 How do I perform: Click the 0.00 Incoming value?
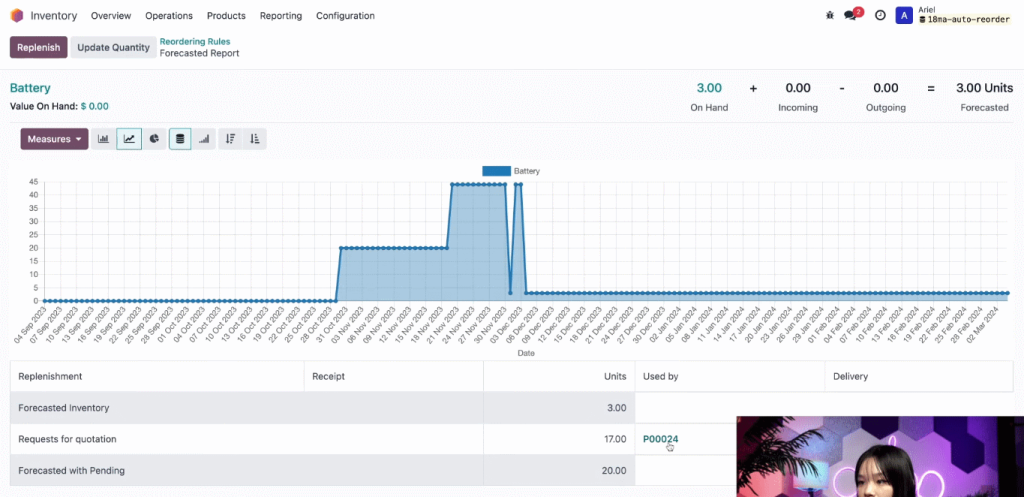click(x=798, y=88)
